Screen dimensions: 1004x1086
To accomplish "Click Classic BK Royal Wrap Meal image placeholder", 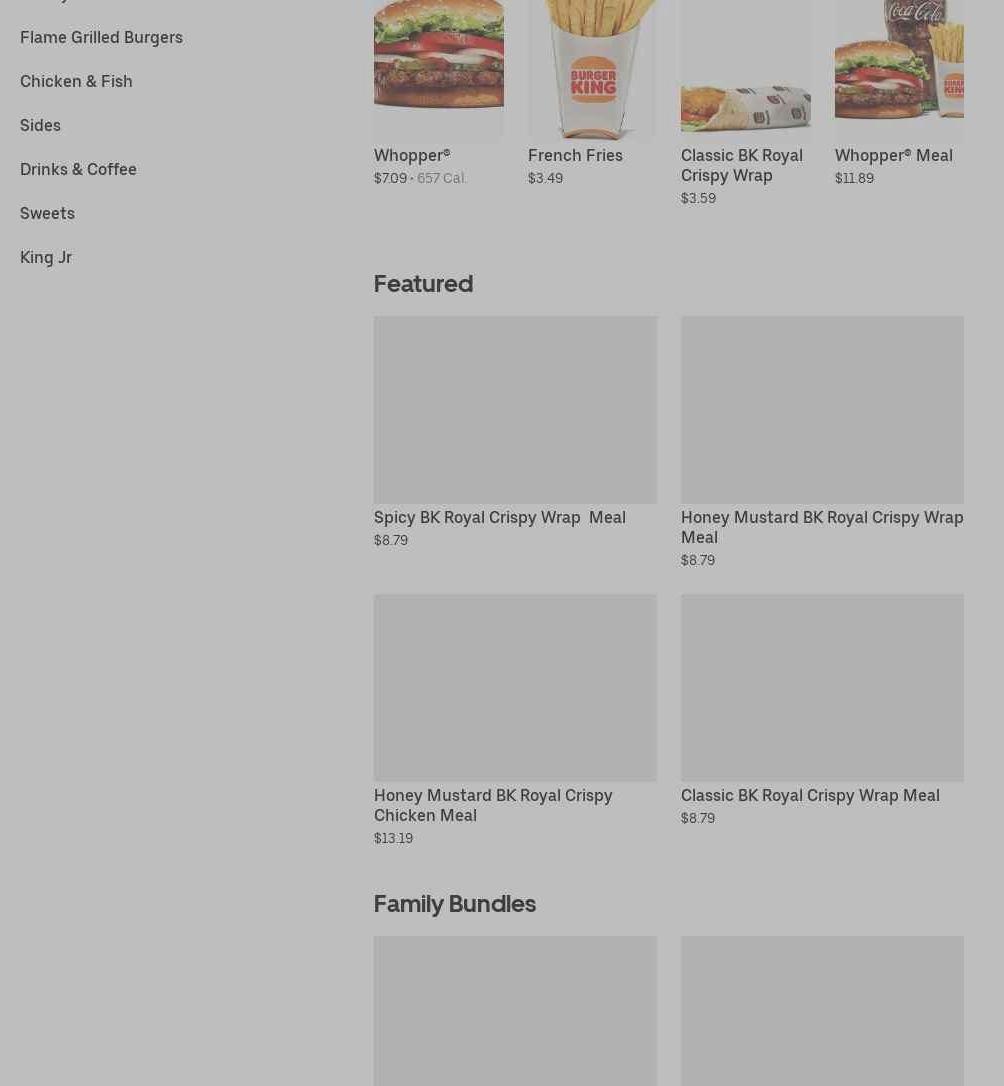I will point(823,688).
